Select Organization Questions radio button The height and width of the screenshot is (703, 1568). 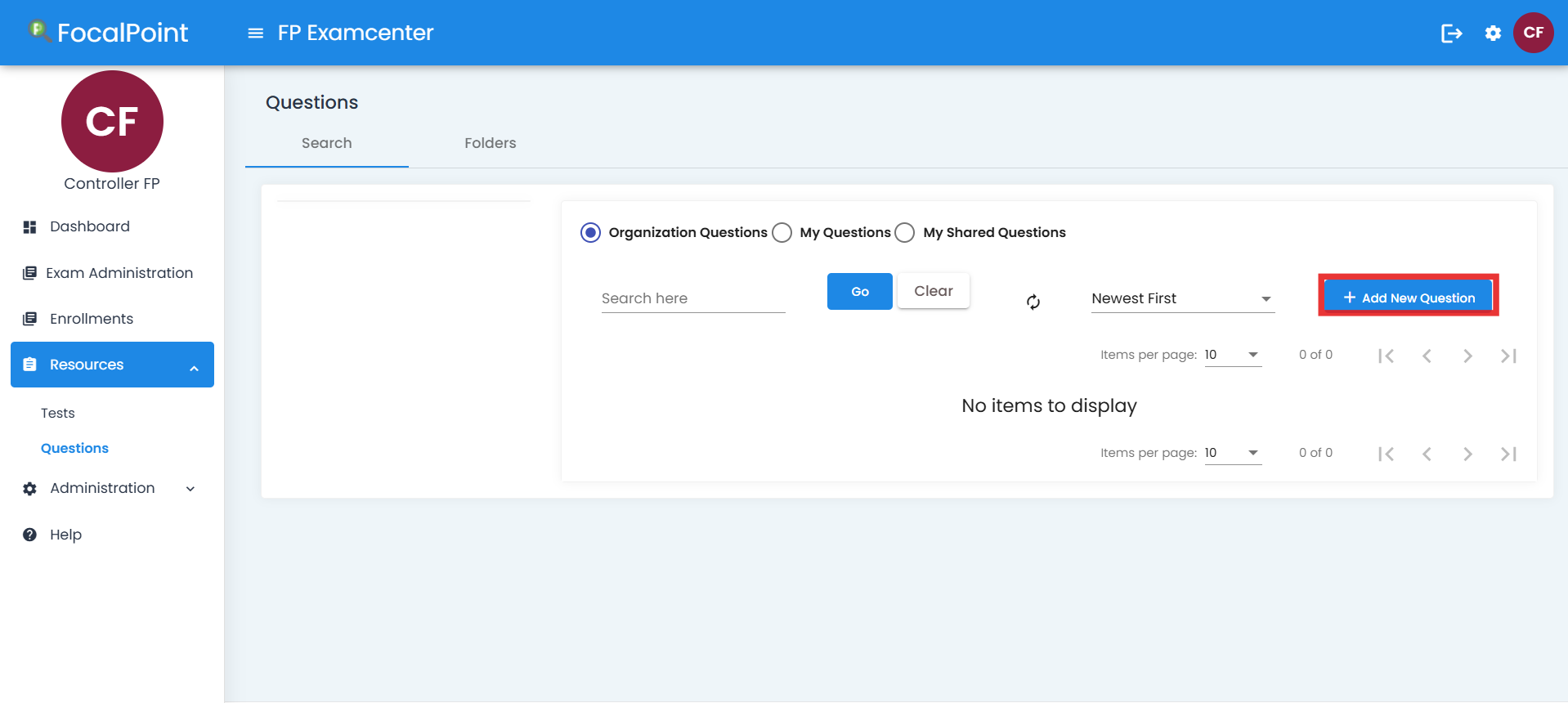(x=590, y=233)
